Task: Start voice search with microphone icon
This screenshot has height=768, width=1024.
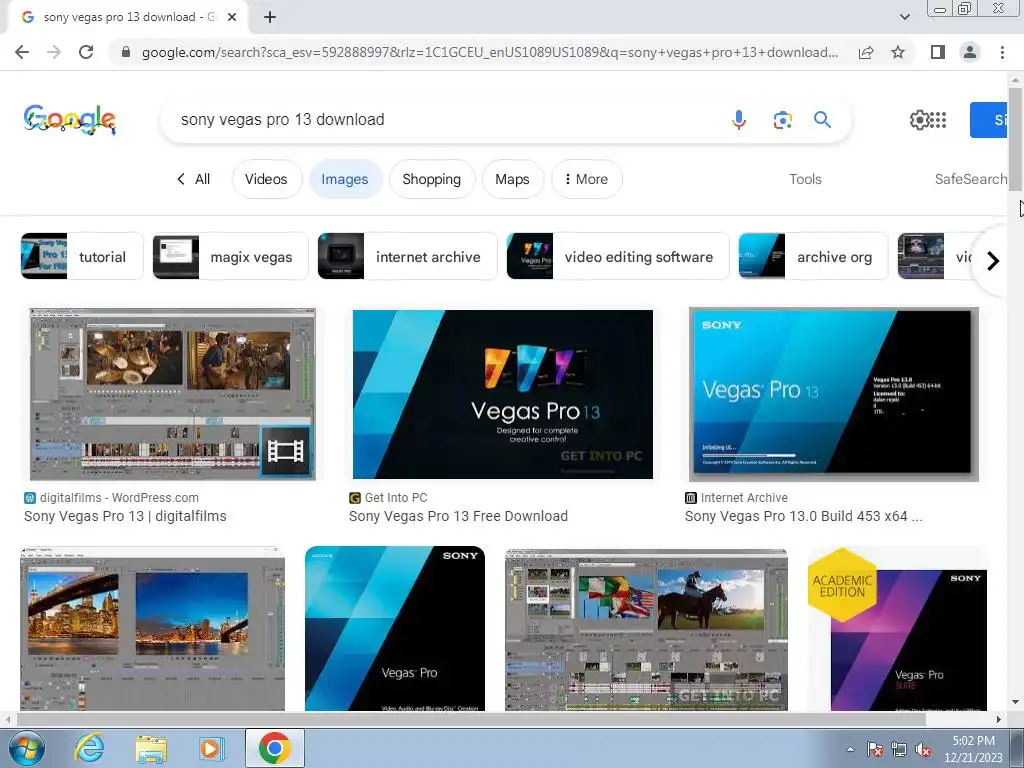Action: click(x=739, y=120)
